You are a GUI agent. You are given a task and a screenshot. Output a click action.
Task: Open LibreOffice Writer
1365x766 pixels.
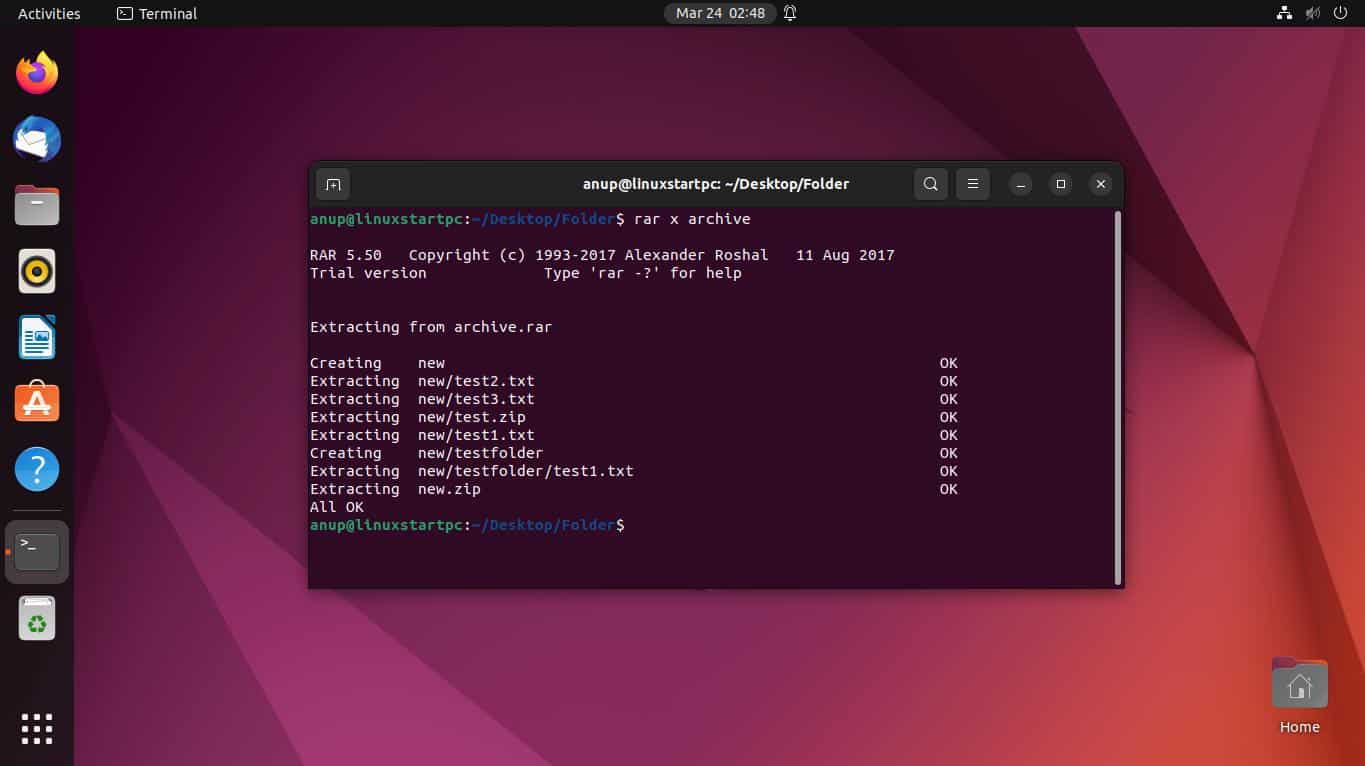point(37,337)
